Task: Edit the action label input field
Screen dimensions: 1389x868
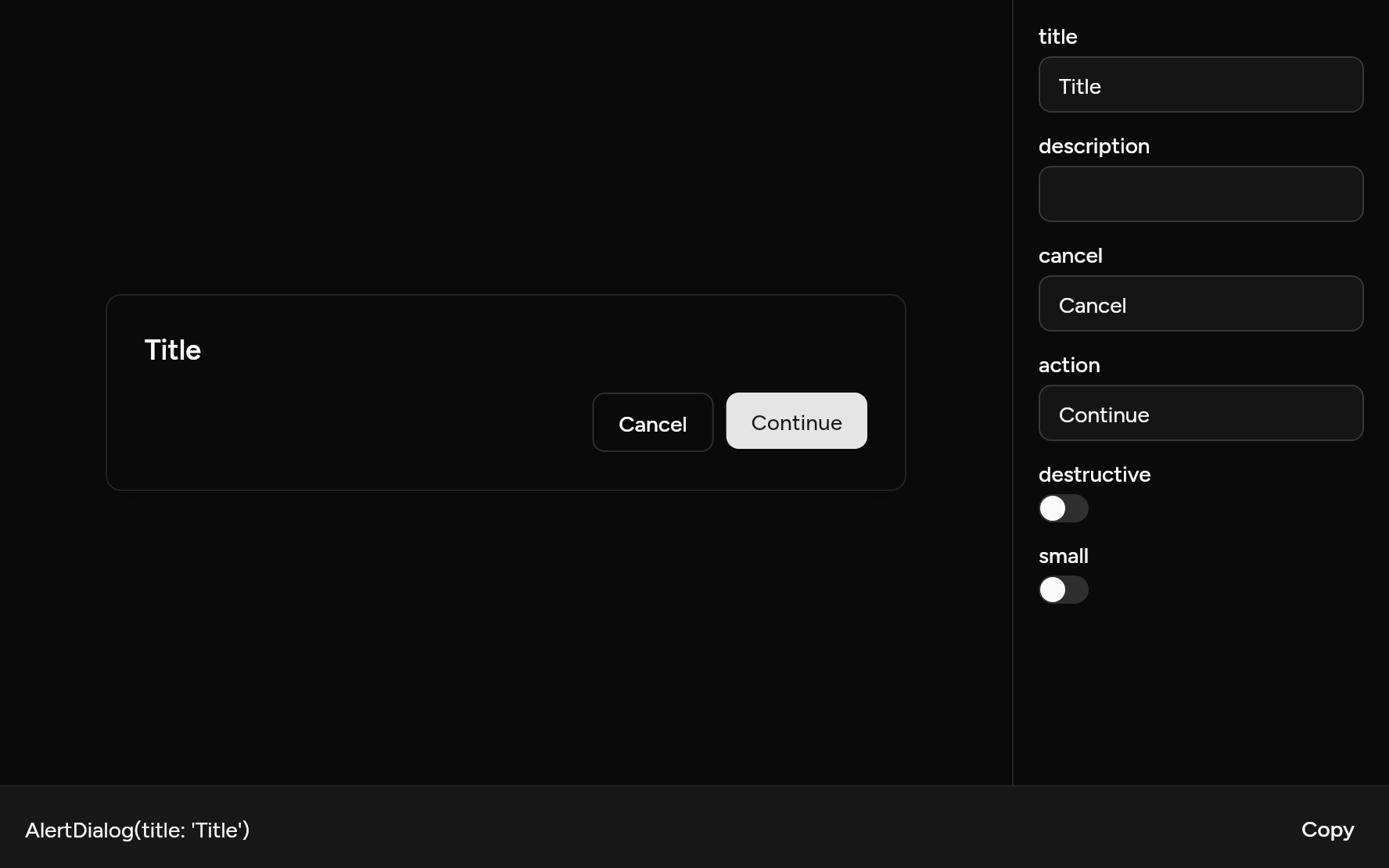Action: (x=1201, y=413)
